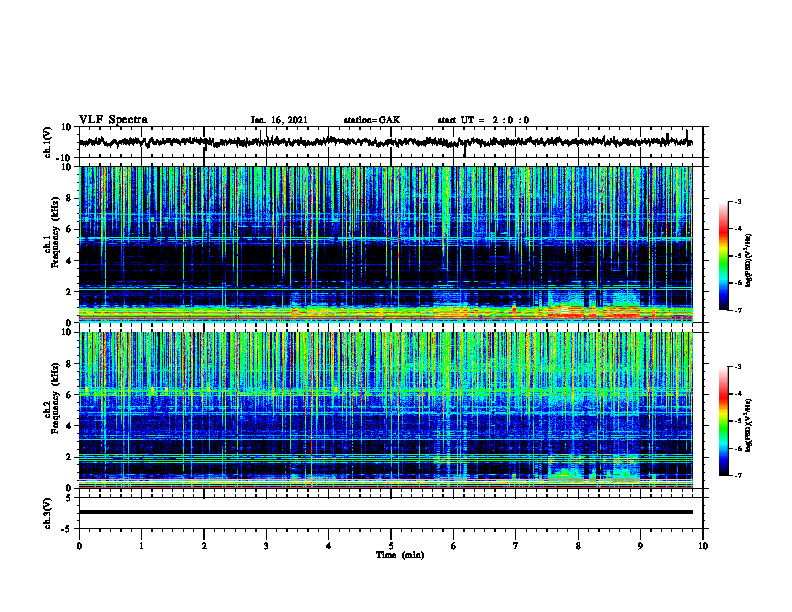Click inside the ch.2 spectrogram panel

point(385,410)
